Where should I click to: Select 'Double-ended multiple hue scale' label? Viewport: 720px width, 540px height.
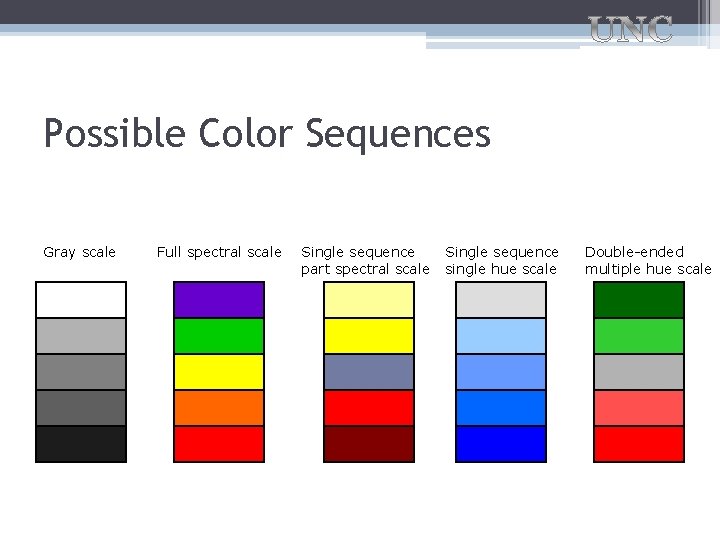(648, 260)
